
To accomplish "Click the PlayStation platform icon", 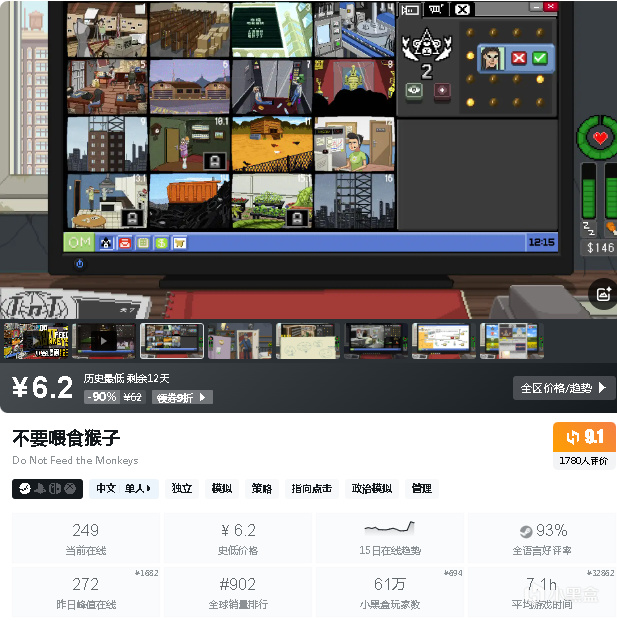I will tap(40, 489).
